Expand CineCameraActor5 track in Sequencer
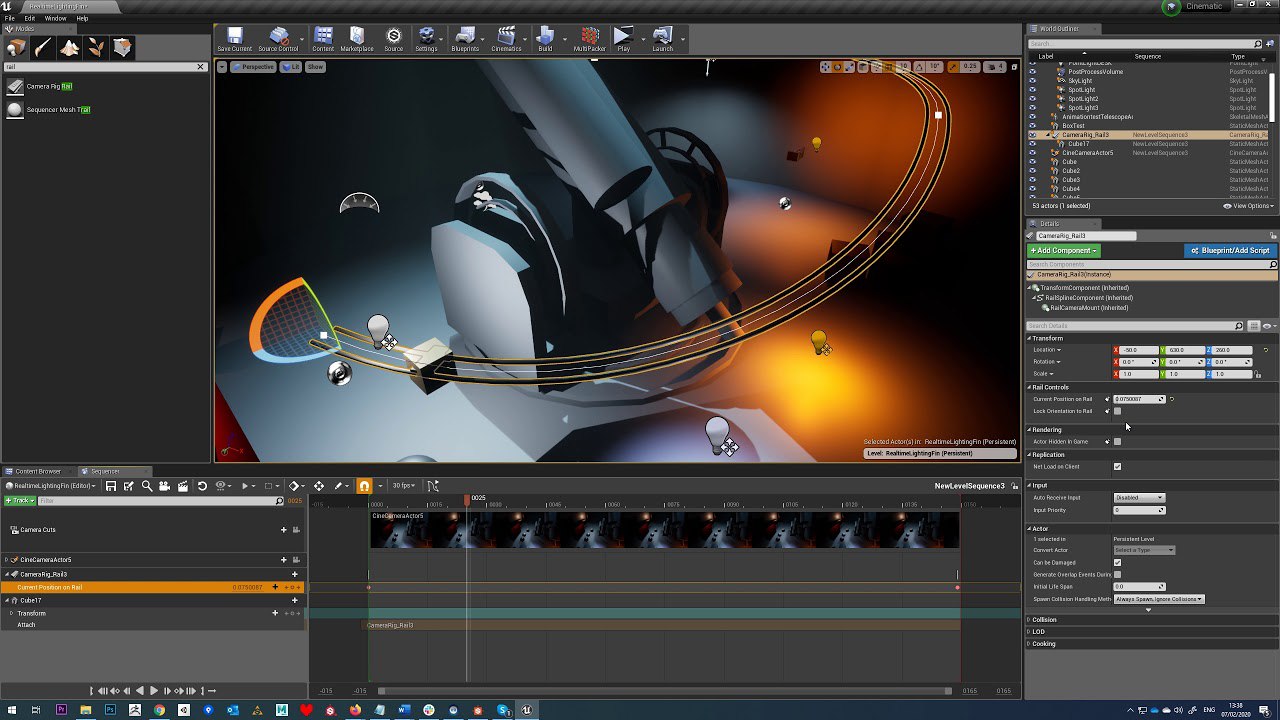 [x=7, y=560]
